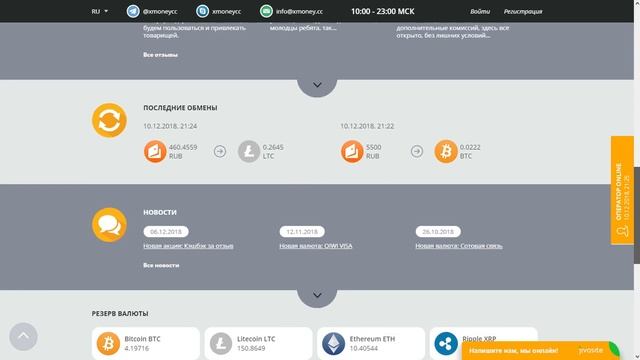Screen dimensions: 640x360
Task: Collapse reviews section with the chevron below it
Action: [317, 85]
